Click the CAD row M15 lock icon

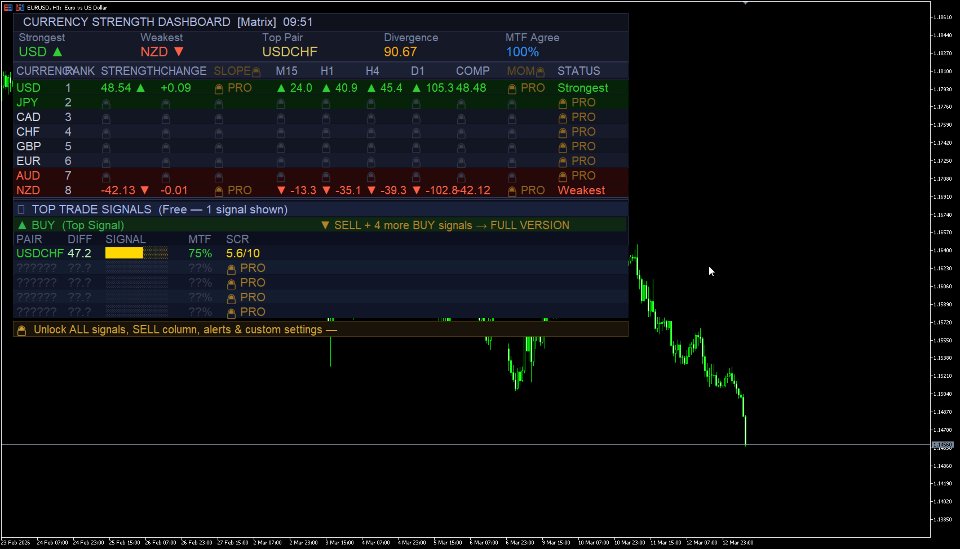(280, 118)
